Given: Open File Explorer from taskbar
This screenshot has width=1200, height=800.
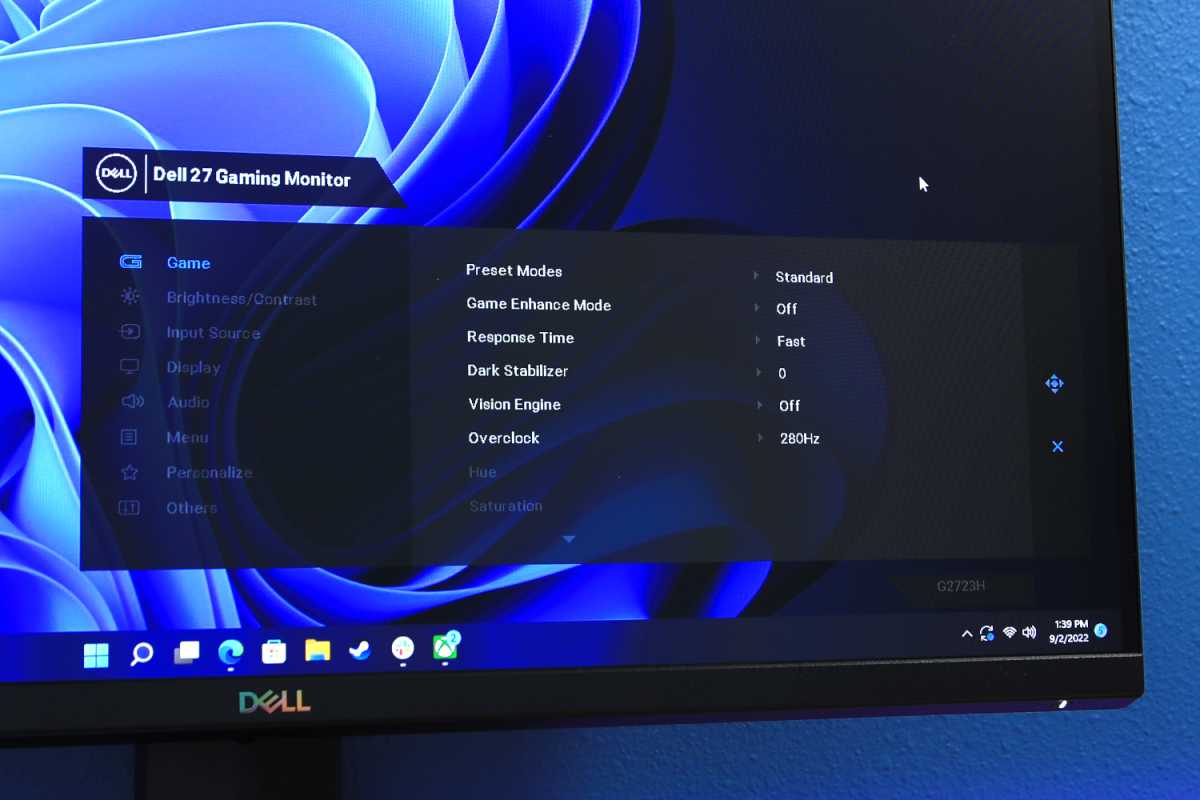Looking at the screenshot, I should [x=318, y=650].
